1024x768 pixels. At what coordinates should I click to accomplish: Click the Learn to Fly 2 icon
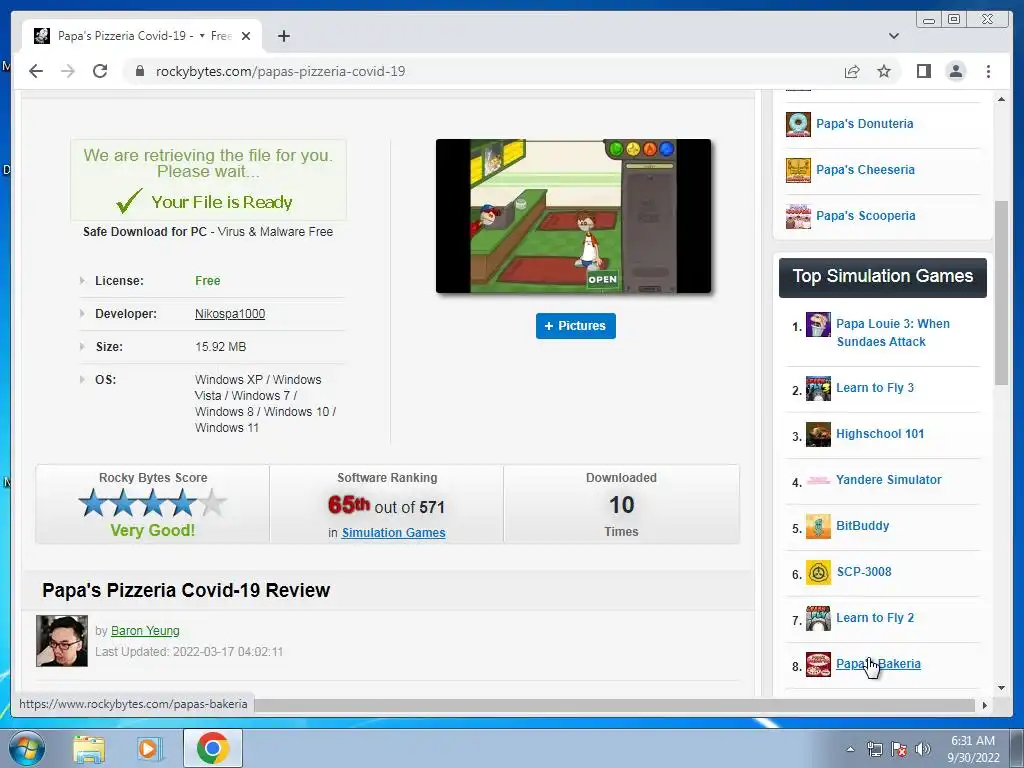pos(818,618)
